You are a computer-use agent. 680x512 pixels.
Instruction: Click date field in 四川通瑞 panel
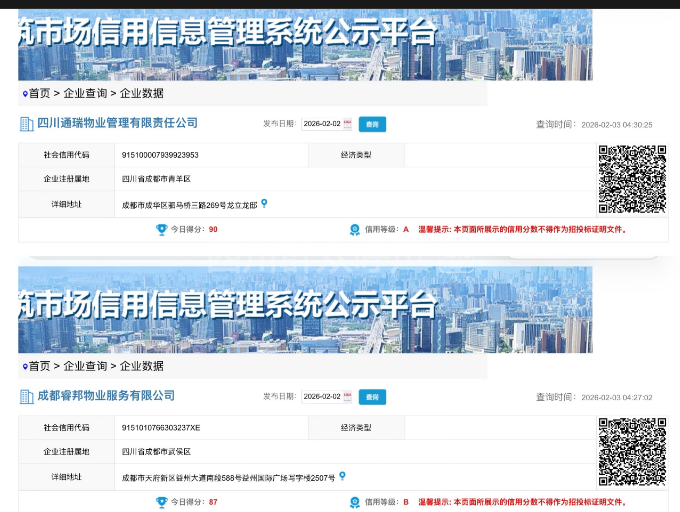[321, 124]
